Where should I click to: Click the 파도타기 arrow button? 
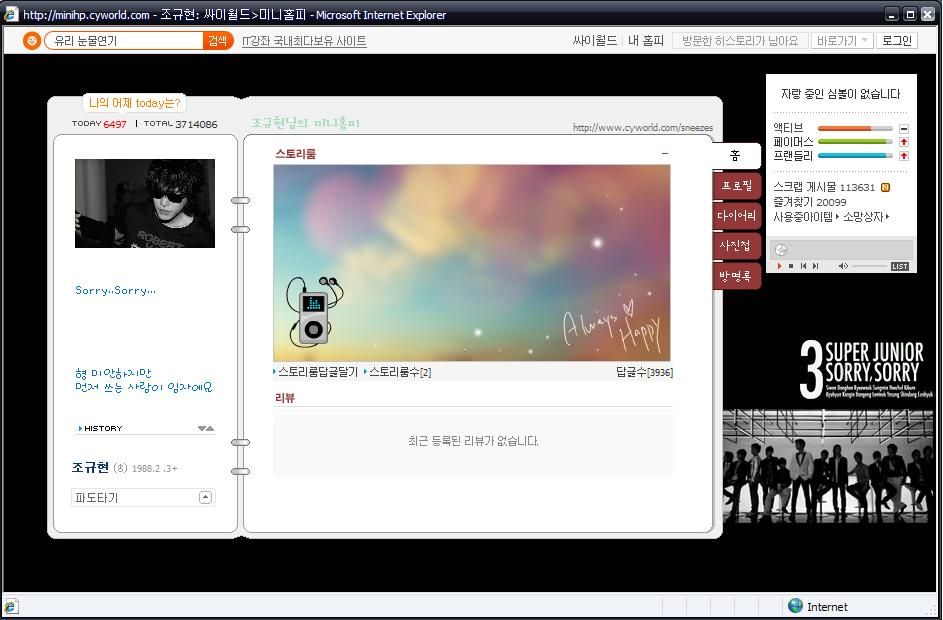click(205, 497)
